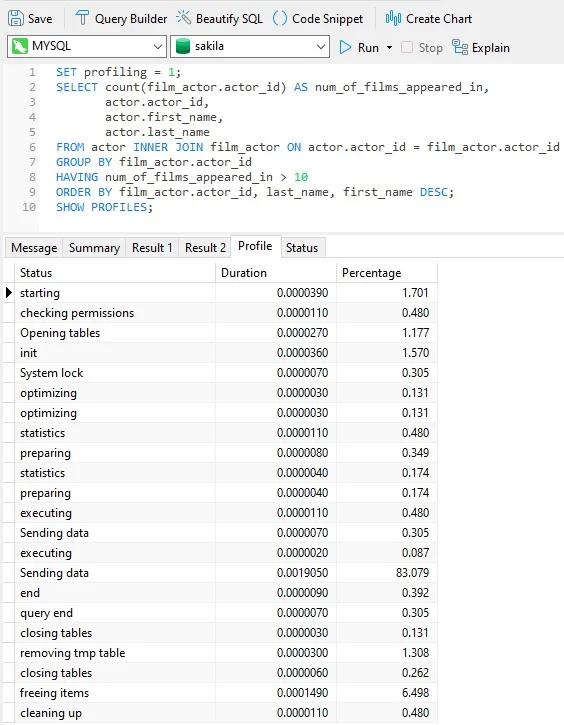Sort by the Status column header
Screen dimensions: 564x725
click(115, 273)
